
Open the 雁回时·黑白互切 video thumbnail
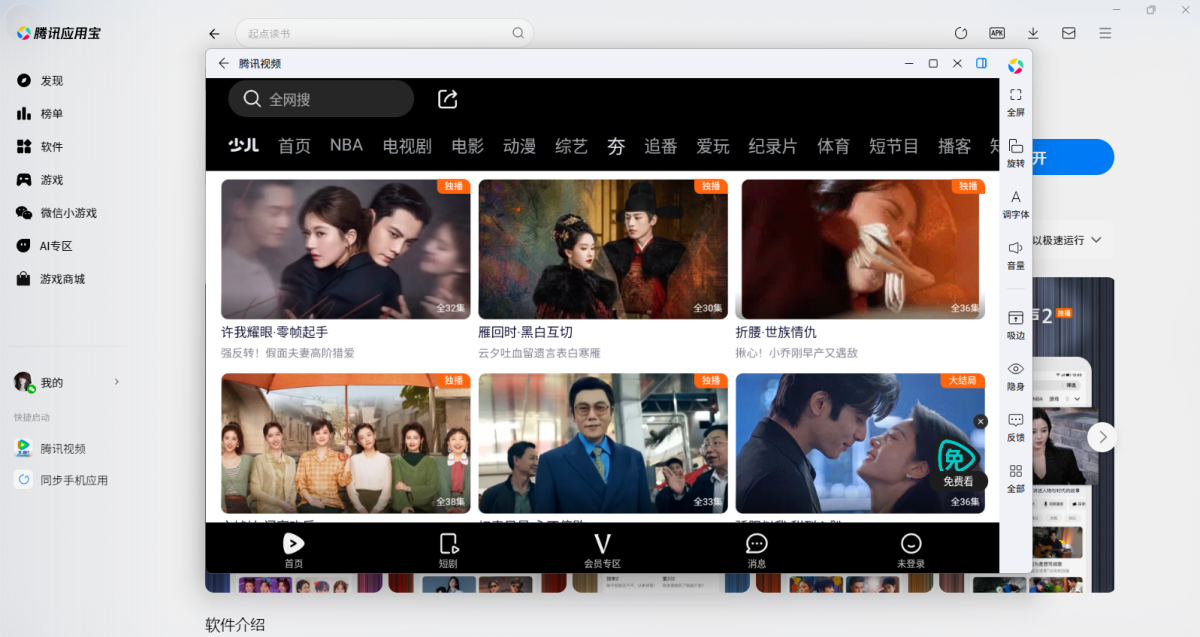pos(603,249)
